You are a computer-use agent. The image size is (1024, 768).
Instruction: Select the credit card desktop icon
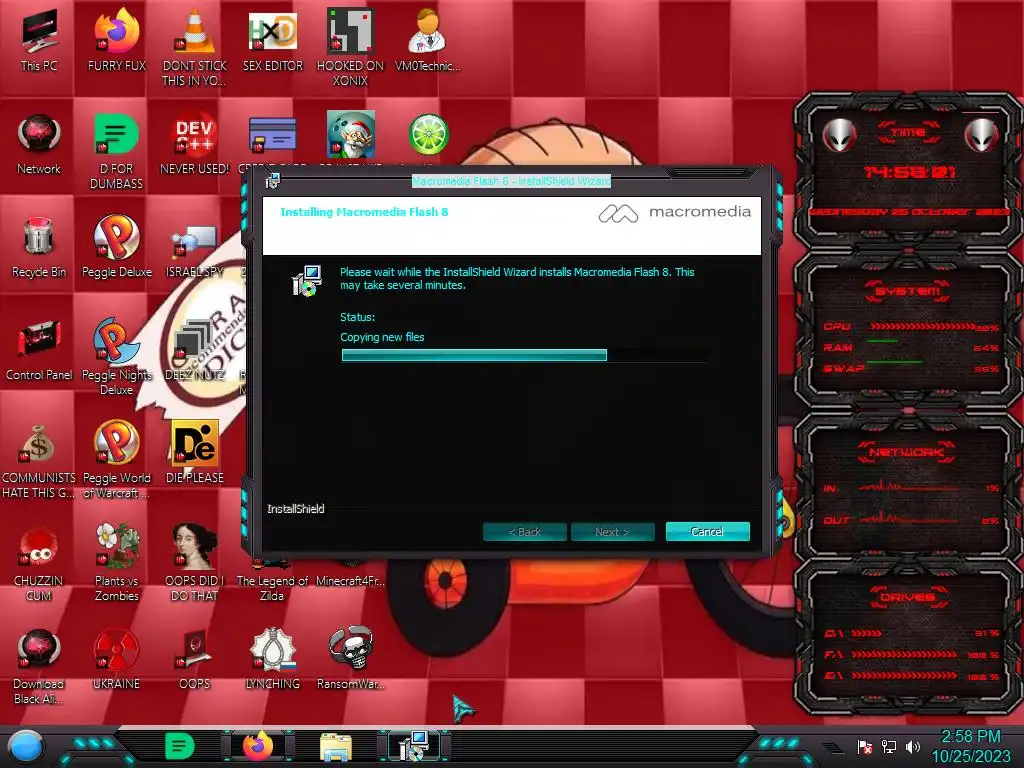272,135
